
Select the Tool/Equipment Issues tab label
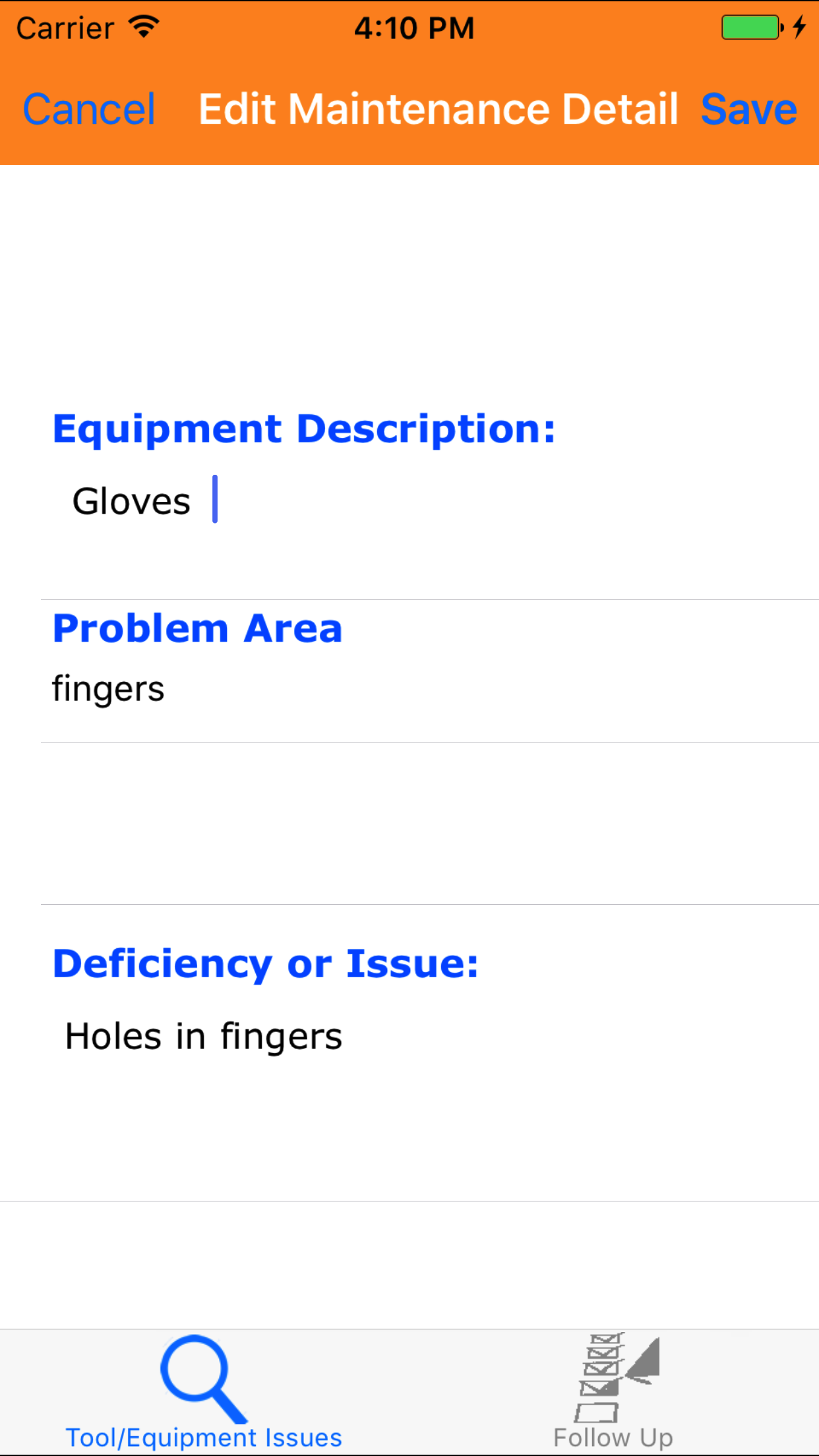point(204,1438)
